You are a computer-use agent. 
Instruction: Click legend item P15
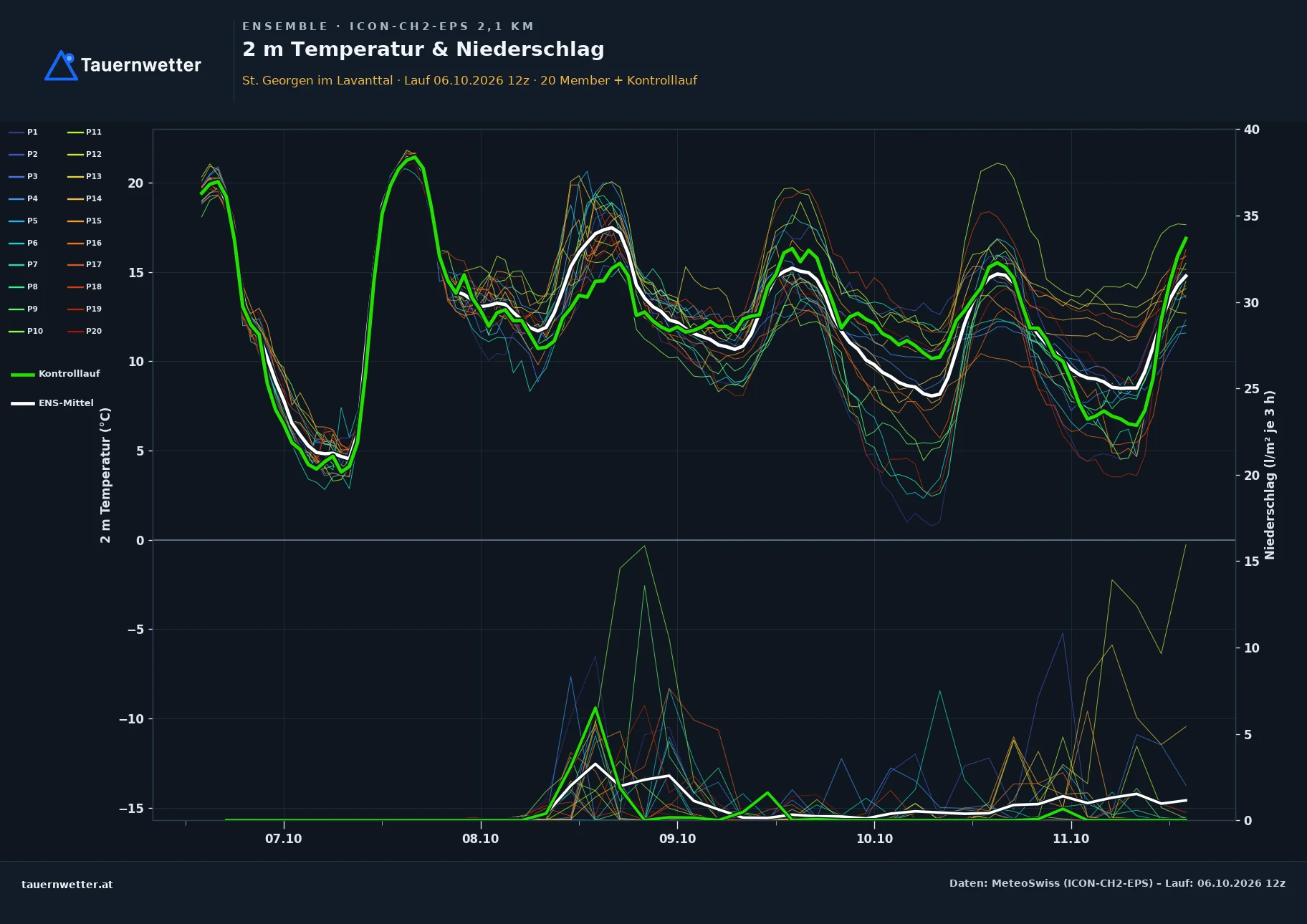click(x=85, y=221)
